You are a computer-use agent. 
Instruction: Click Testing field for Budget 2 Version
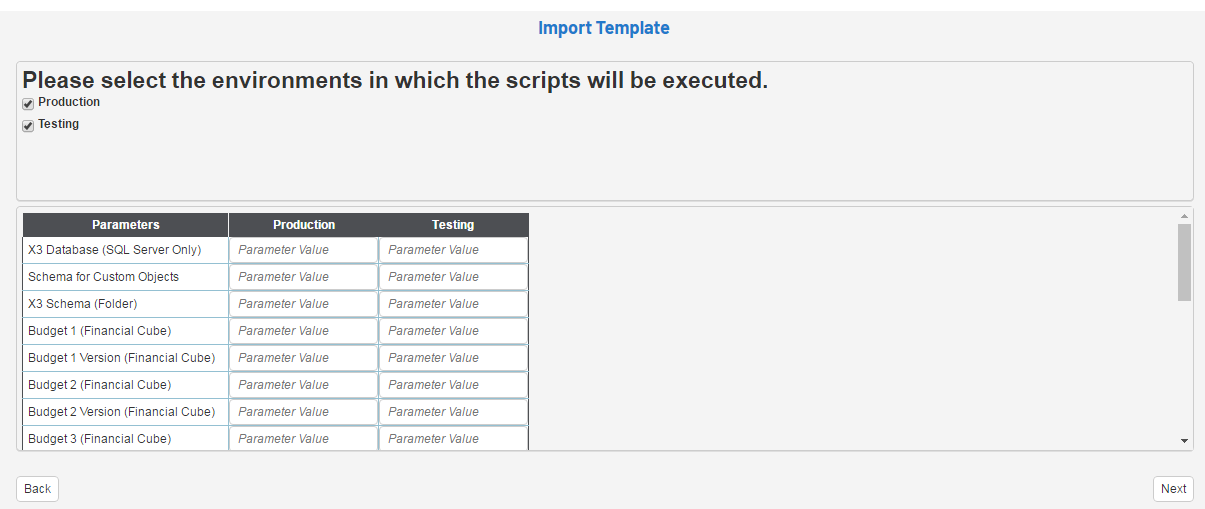pyautogui.click(x=453, y=412)
